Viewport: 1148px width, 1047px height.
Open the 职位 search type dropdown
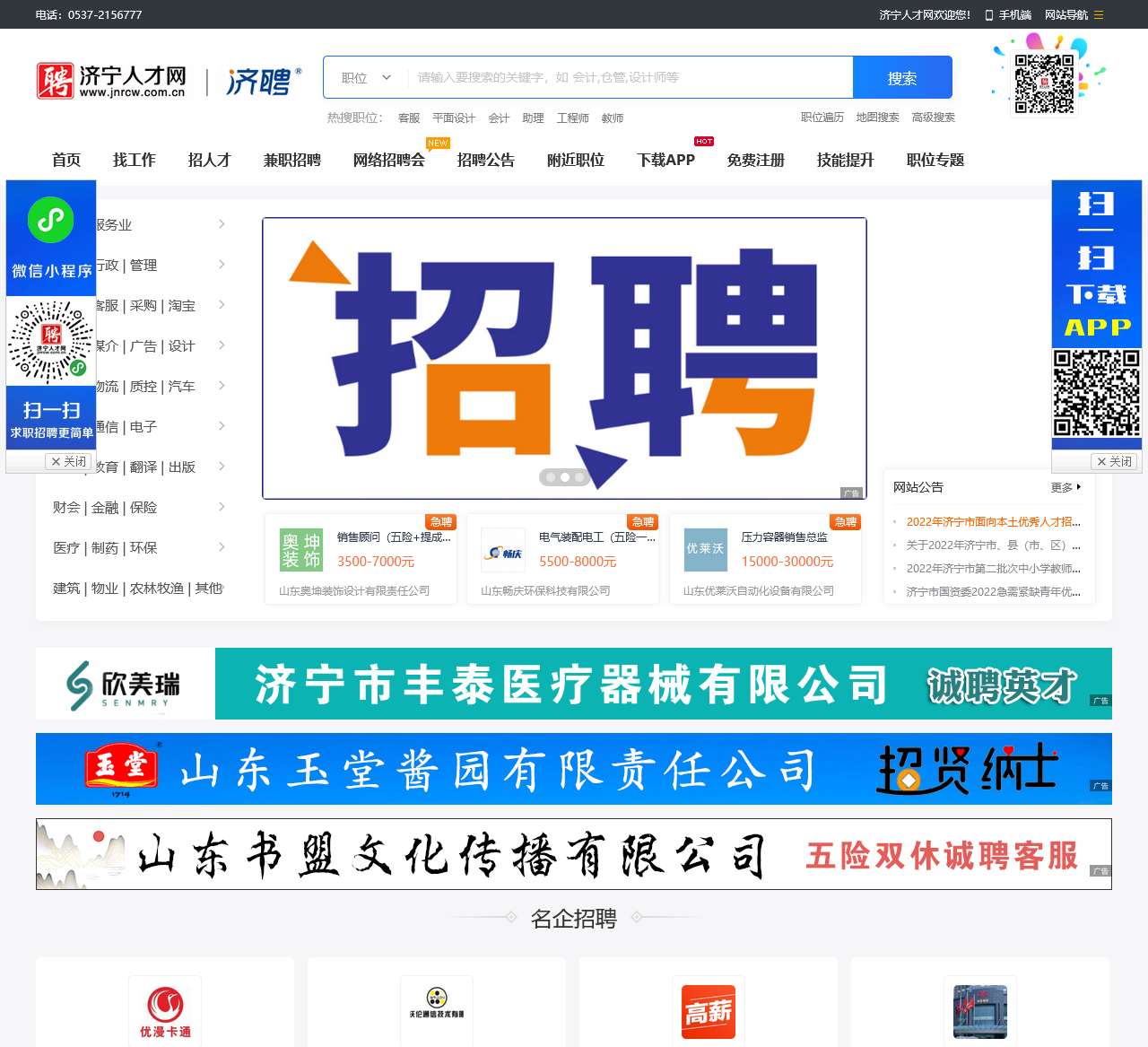point(366,77)
